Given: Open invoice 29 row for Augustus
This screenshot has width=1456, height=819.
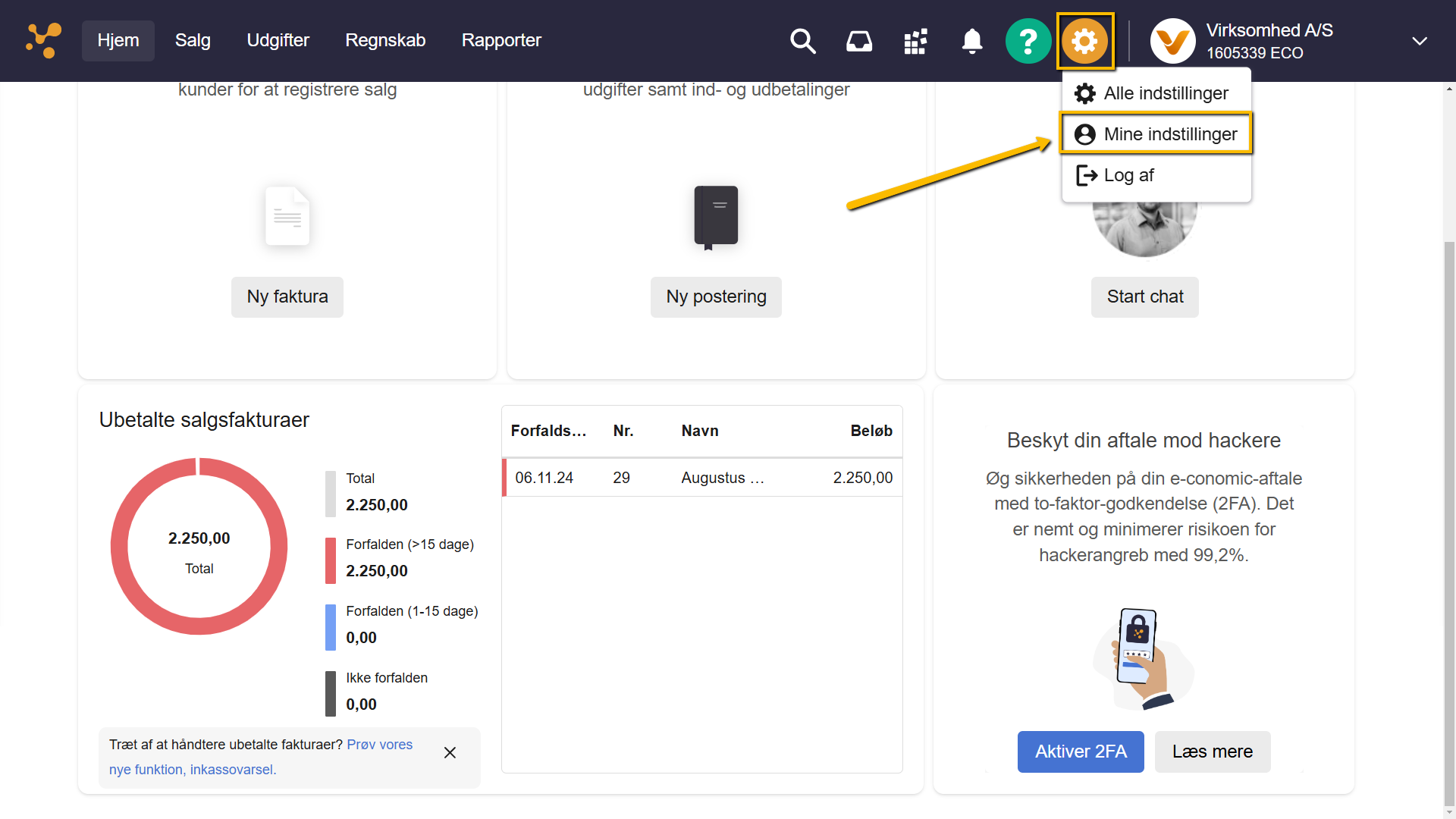Looking at the screenshot, I should click(702, 478).
